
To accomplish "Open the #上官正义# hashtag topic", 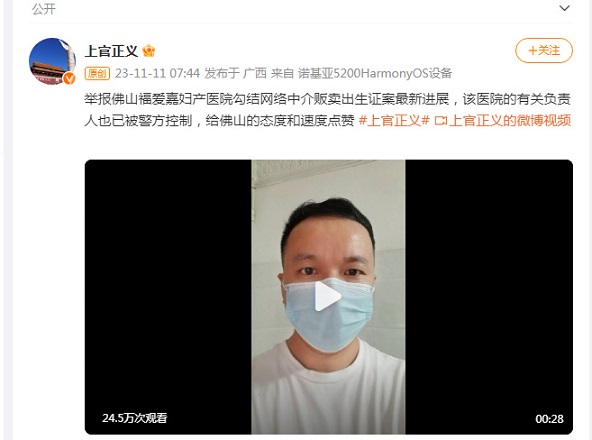I will point(394,120).
